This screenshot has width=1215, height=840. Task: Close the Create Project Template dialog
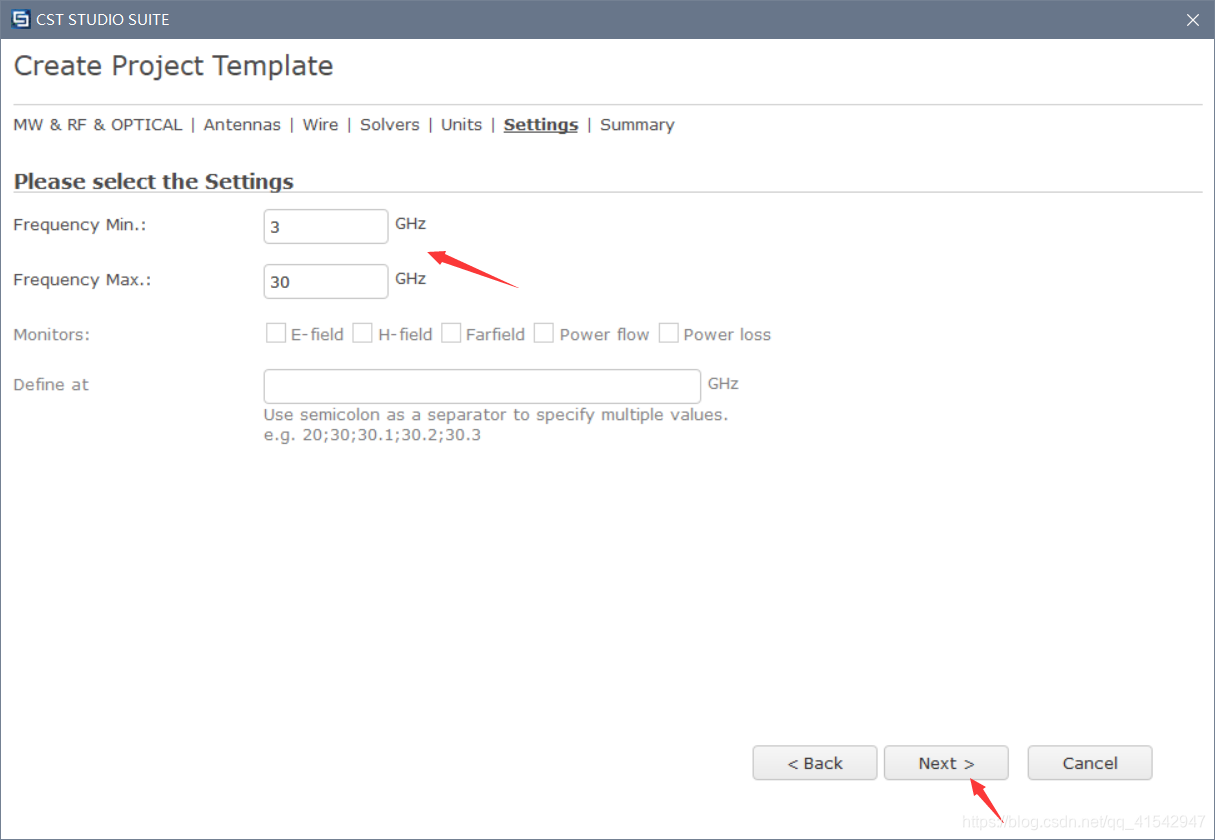point(1192,20)
